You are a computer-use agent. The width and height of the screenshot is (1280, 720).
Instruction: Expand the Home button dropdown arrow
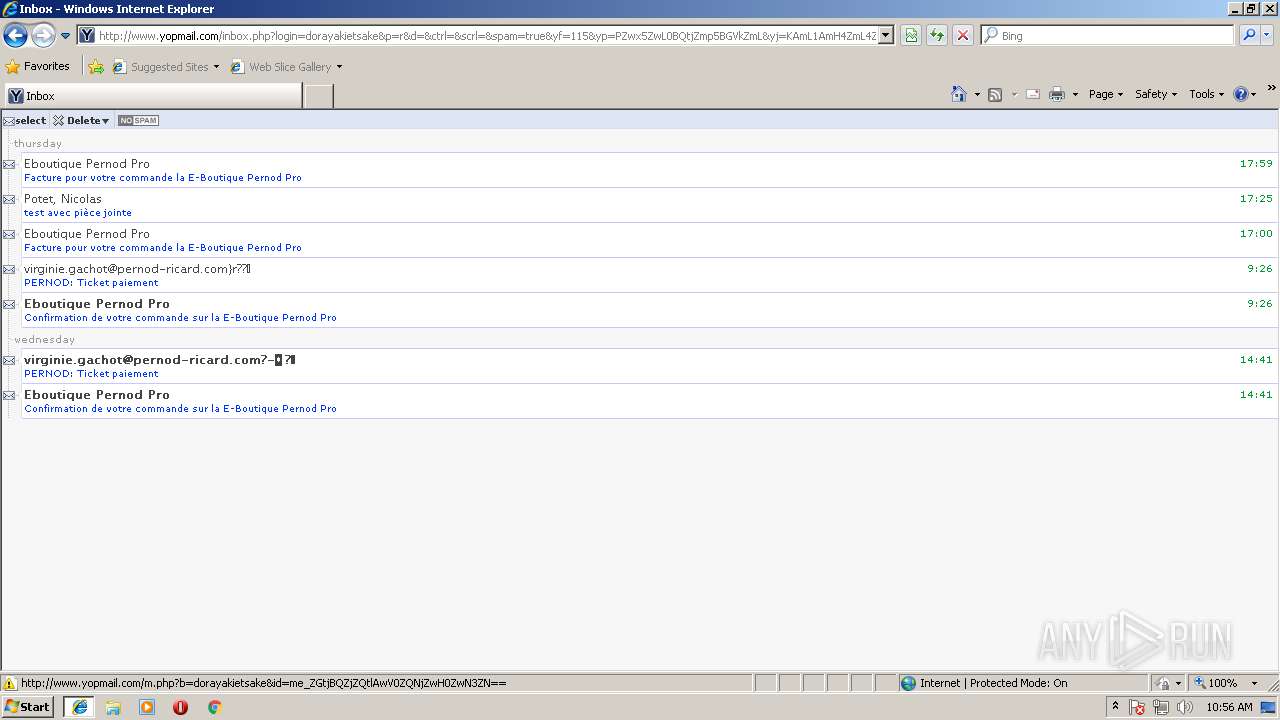(977, 94)
